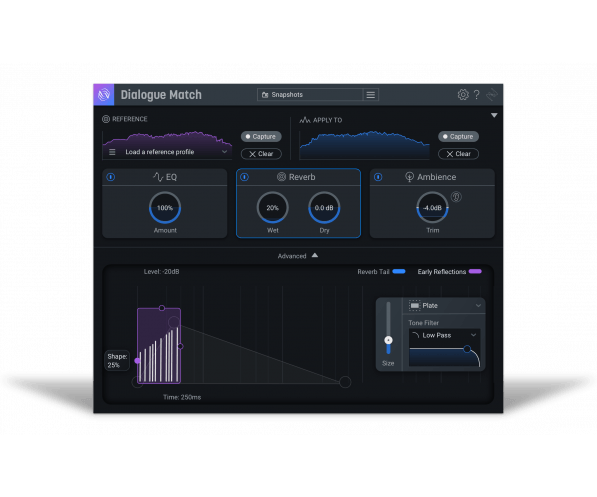The height and width of the screenshot is (497, 597).
Task: Click Clear in the Apply To section
Action: (x=458, y=154)
